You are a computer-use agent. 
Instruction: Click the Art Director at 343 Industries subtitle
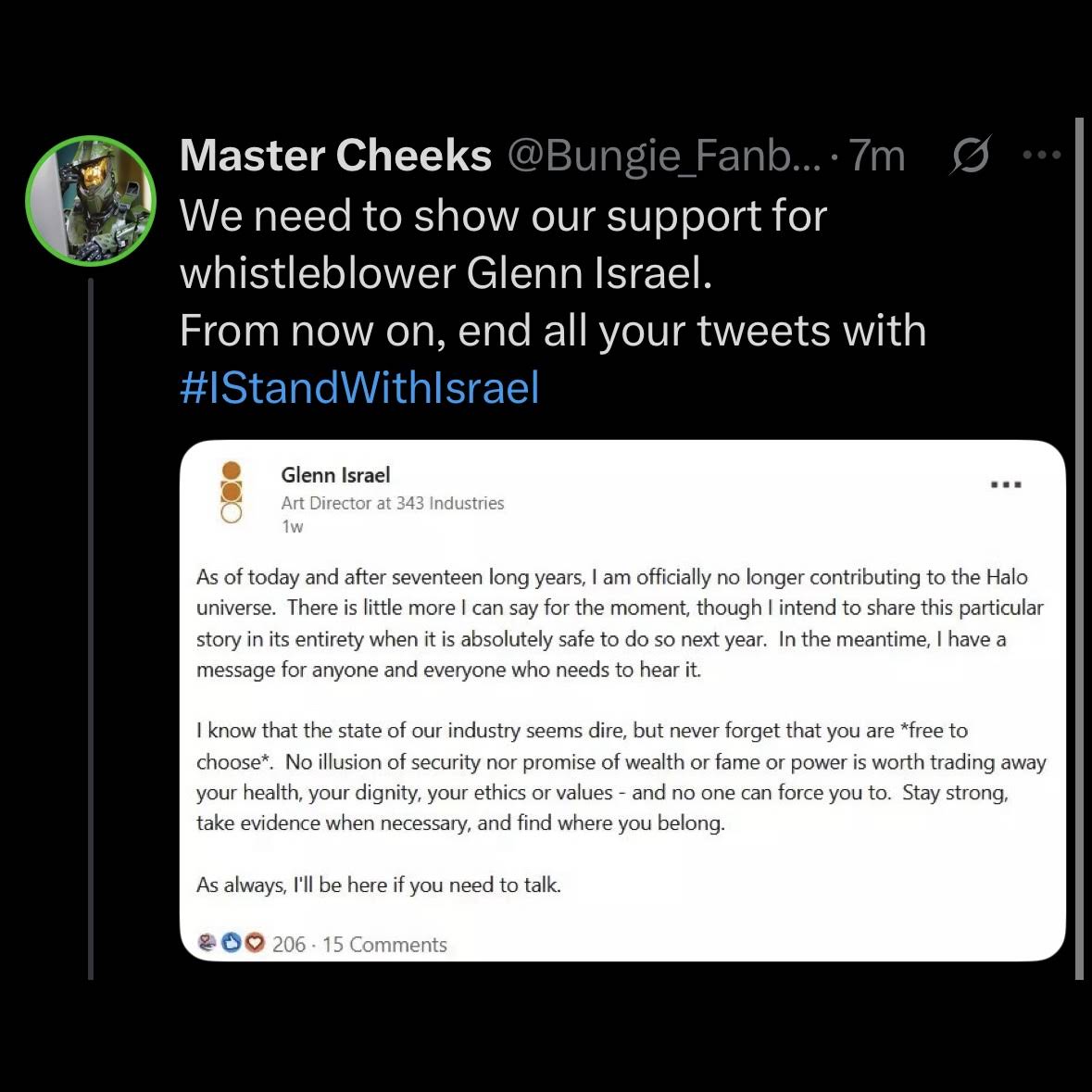point(393,503)
